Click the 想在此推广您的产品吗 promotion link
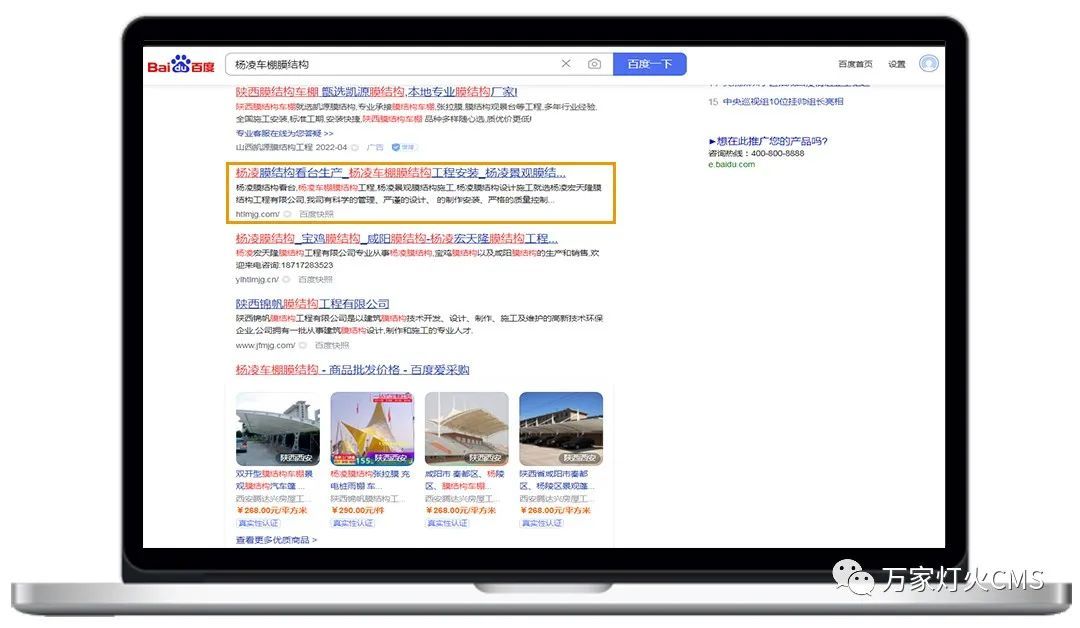Image resolution: width=1080 pixels, height=628 pixels. point(768,141)
